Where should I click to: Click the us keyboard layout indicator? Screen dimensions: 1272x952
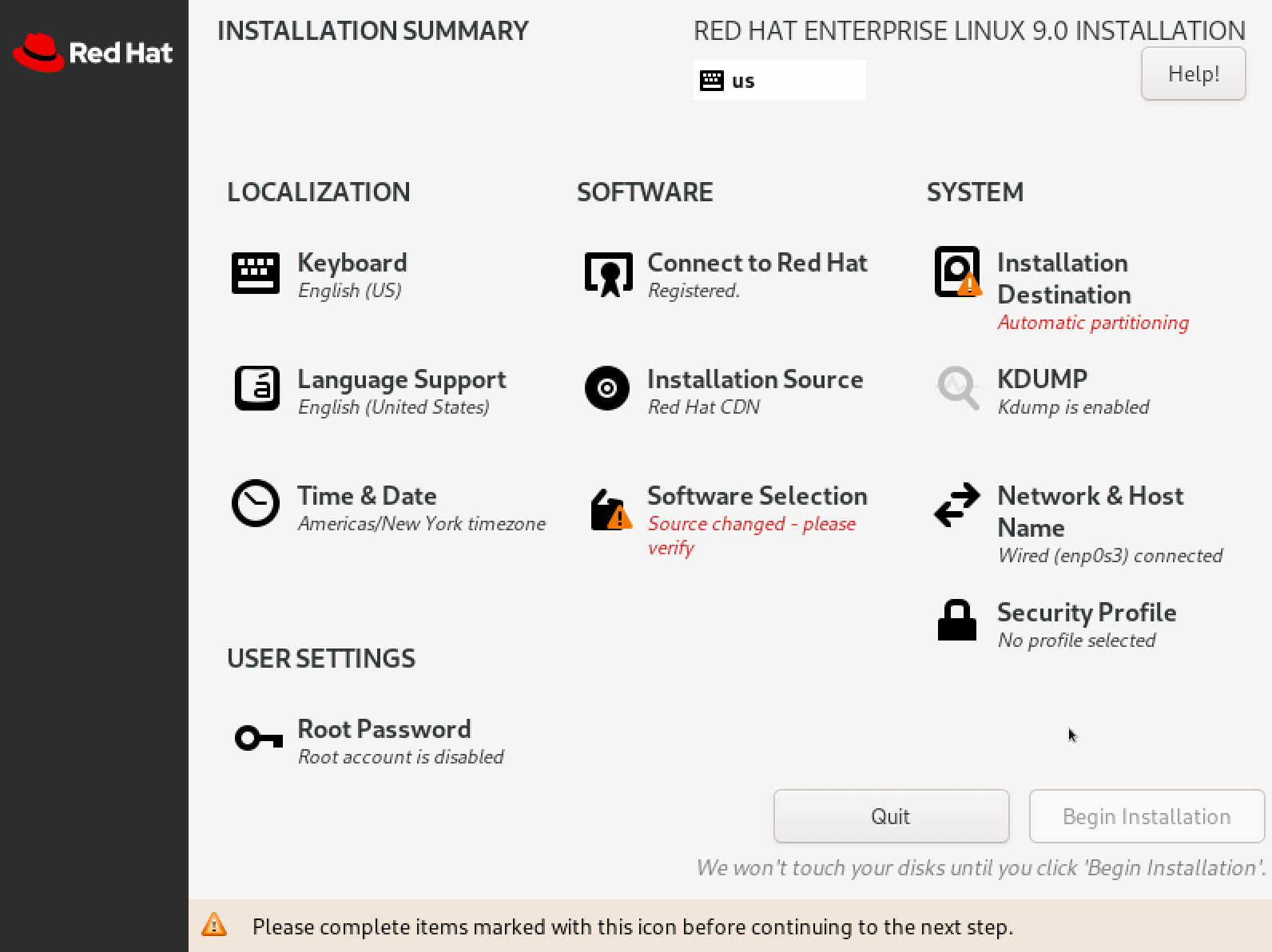click(779, 81)
